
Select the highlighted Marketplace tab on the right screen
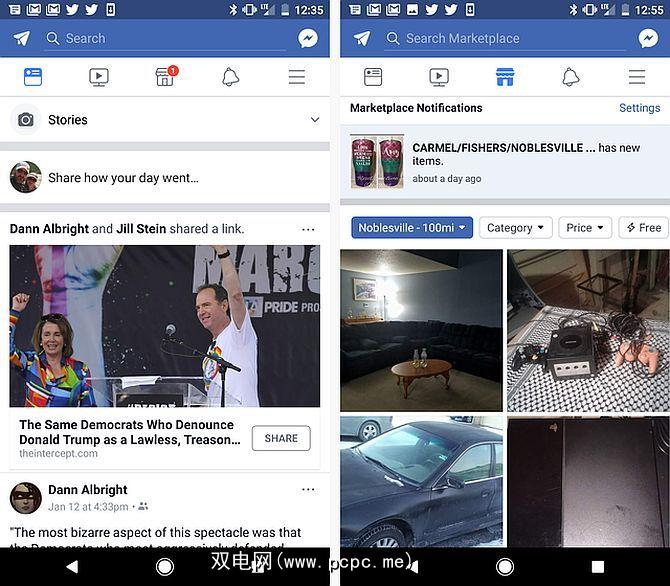coord(505,77)
